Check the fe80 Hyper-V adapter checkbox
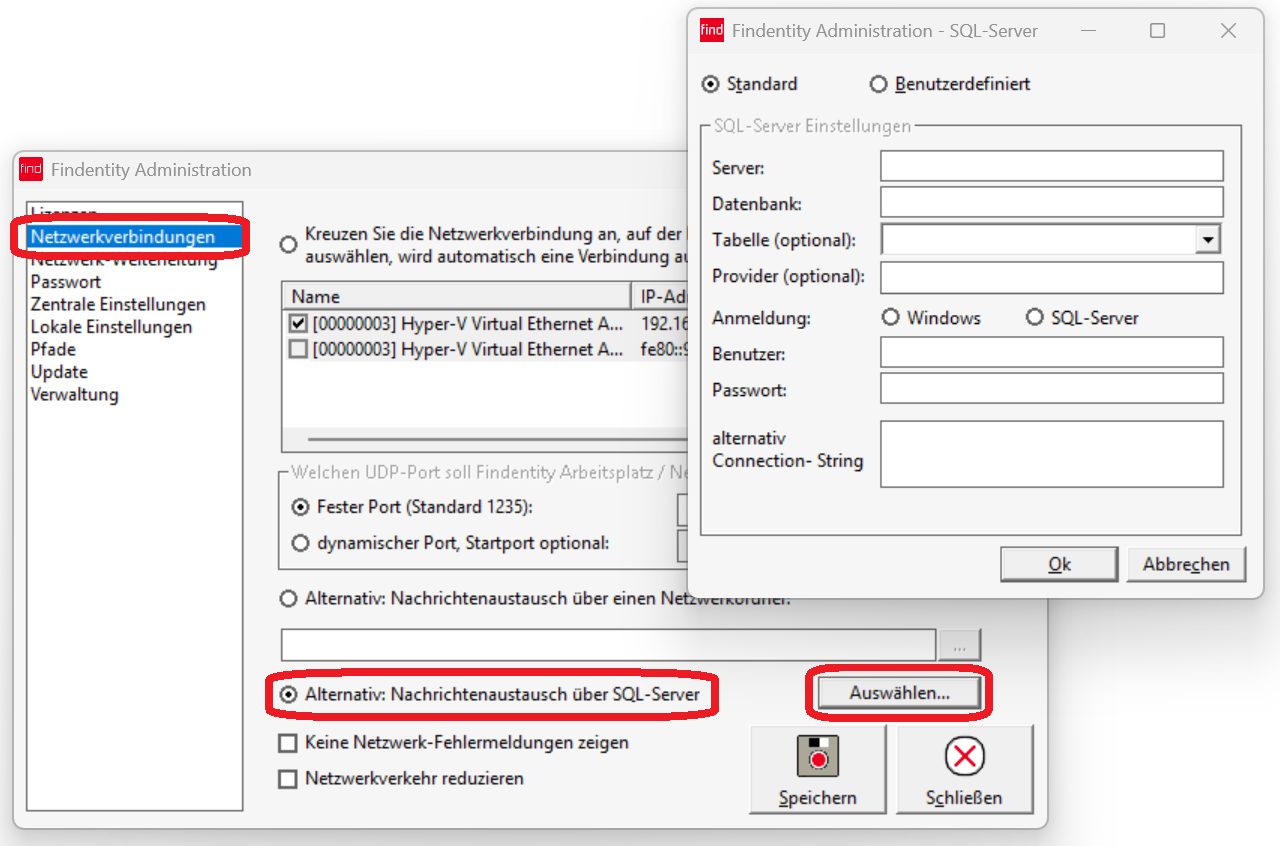Image resolution: width=1280 pixels, height=846 pixels. click(x=298, y=349)
